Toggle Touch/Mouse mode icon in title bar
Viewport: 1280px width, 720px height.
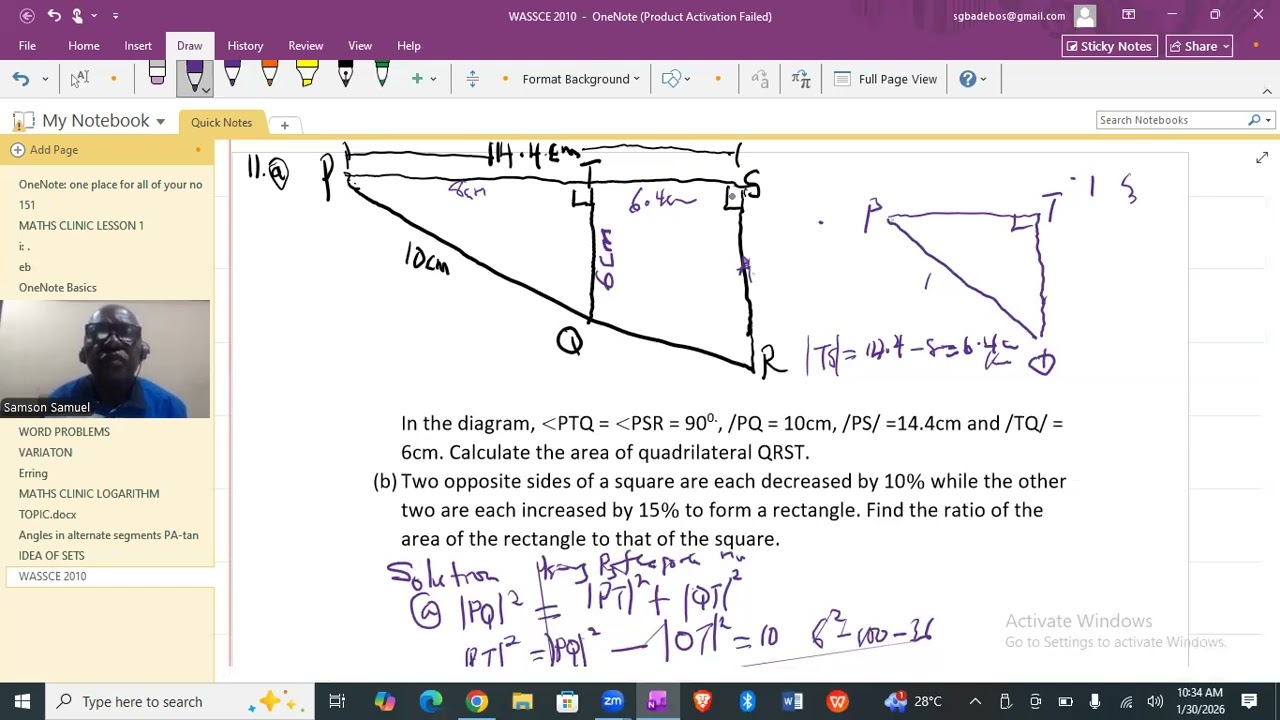point(78,16)
